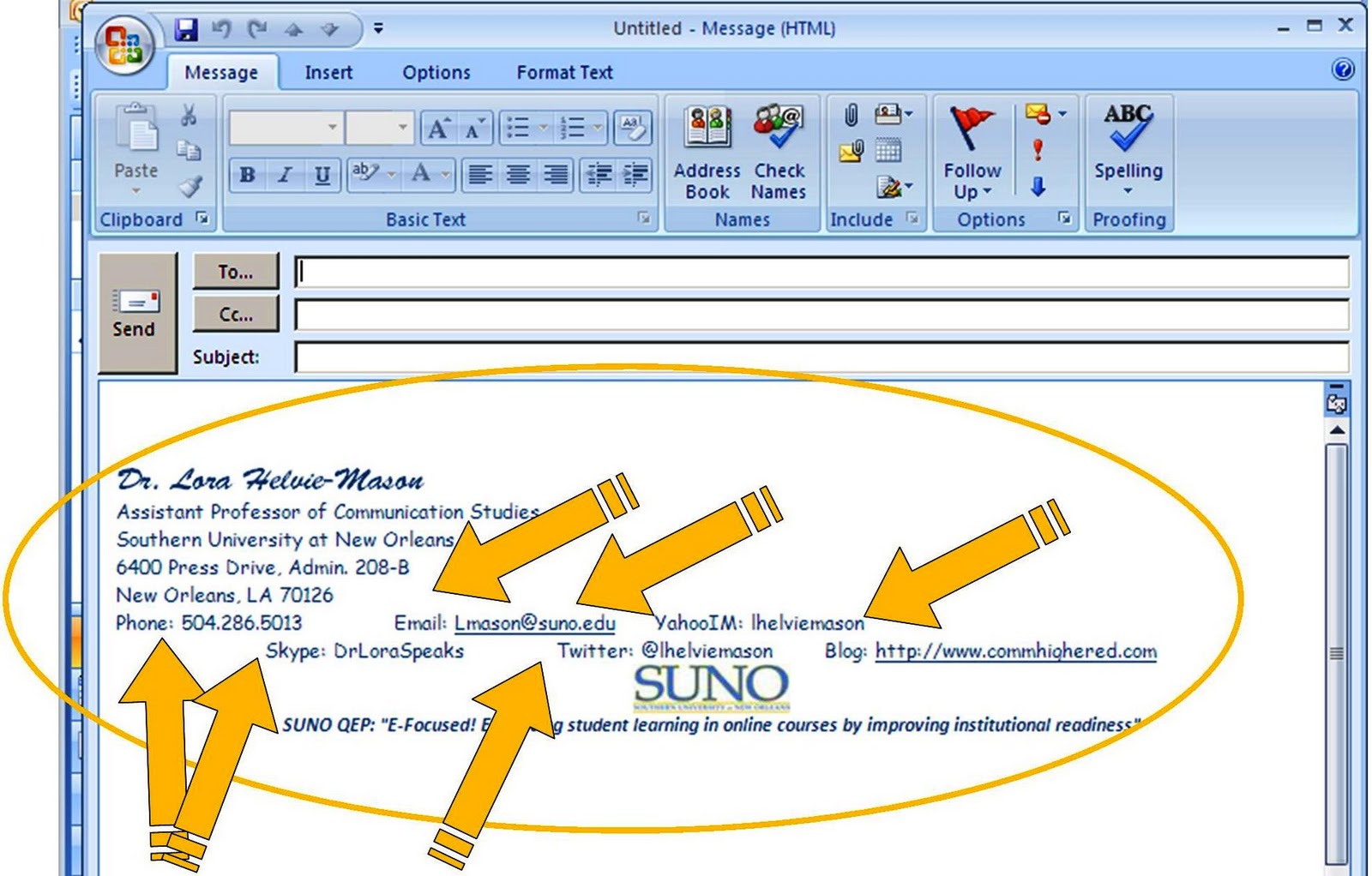The height and width of the screenshot is (876, 1372).
Task: Switch to the Message ribbon tab
Action: tap(221, 73)
